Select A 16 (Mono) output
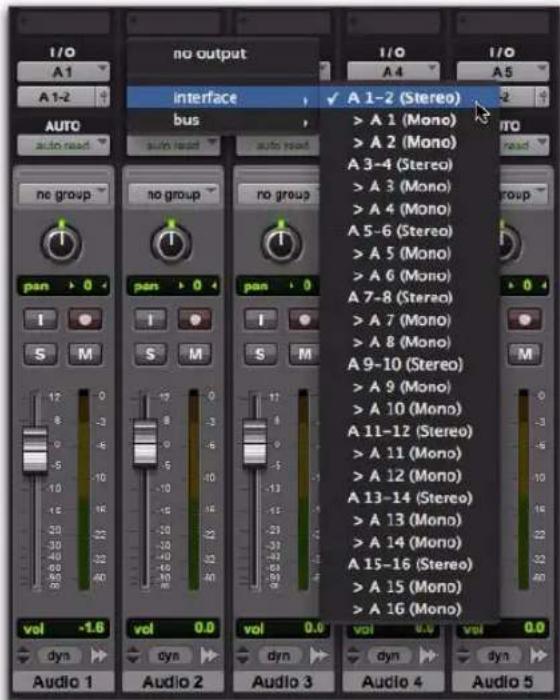 409,608
